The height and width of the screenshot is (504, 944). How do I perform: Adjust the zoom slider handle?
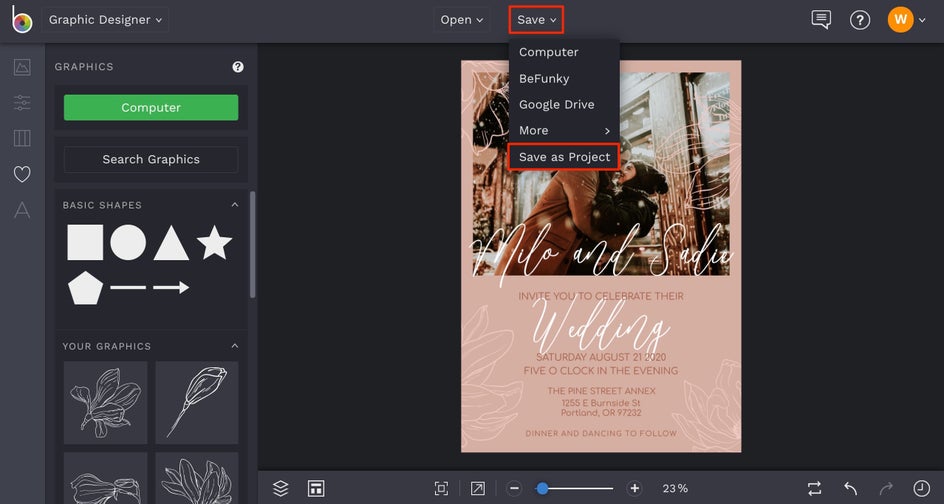[x=542, y=488]
